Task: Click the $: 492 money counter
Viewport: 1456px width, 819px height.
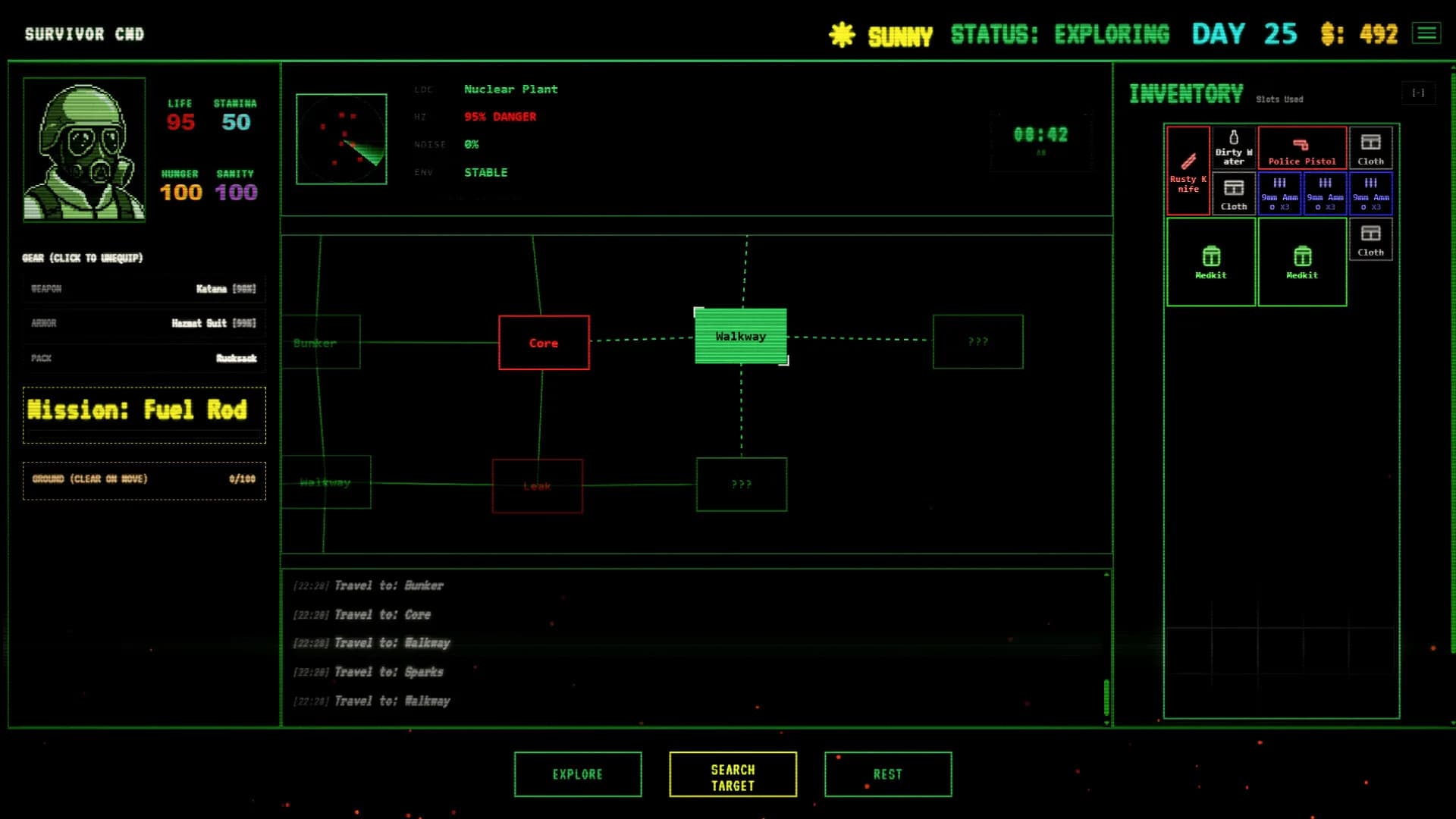Action: click(1359, 34)
